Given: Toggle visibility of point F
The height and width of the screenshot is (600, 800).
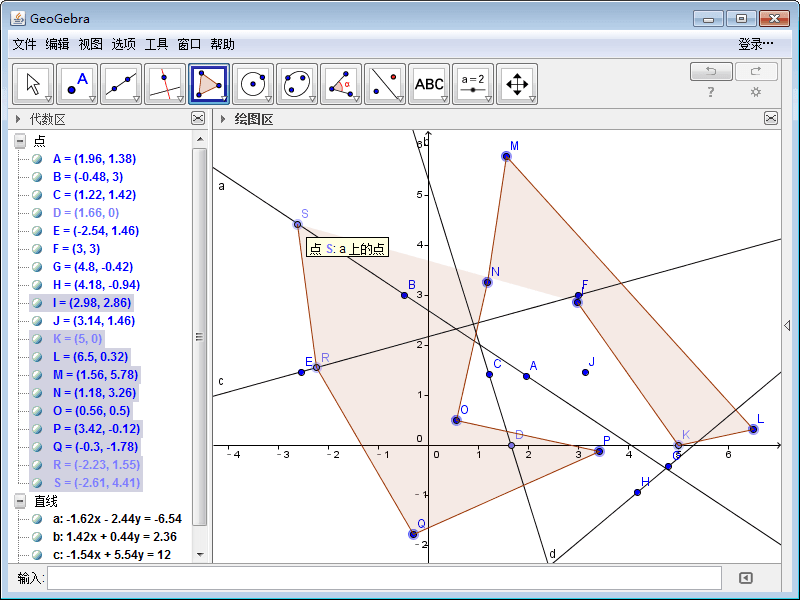Looking at the screenshot, I should [37, 249].
